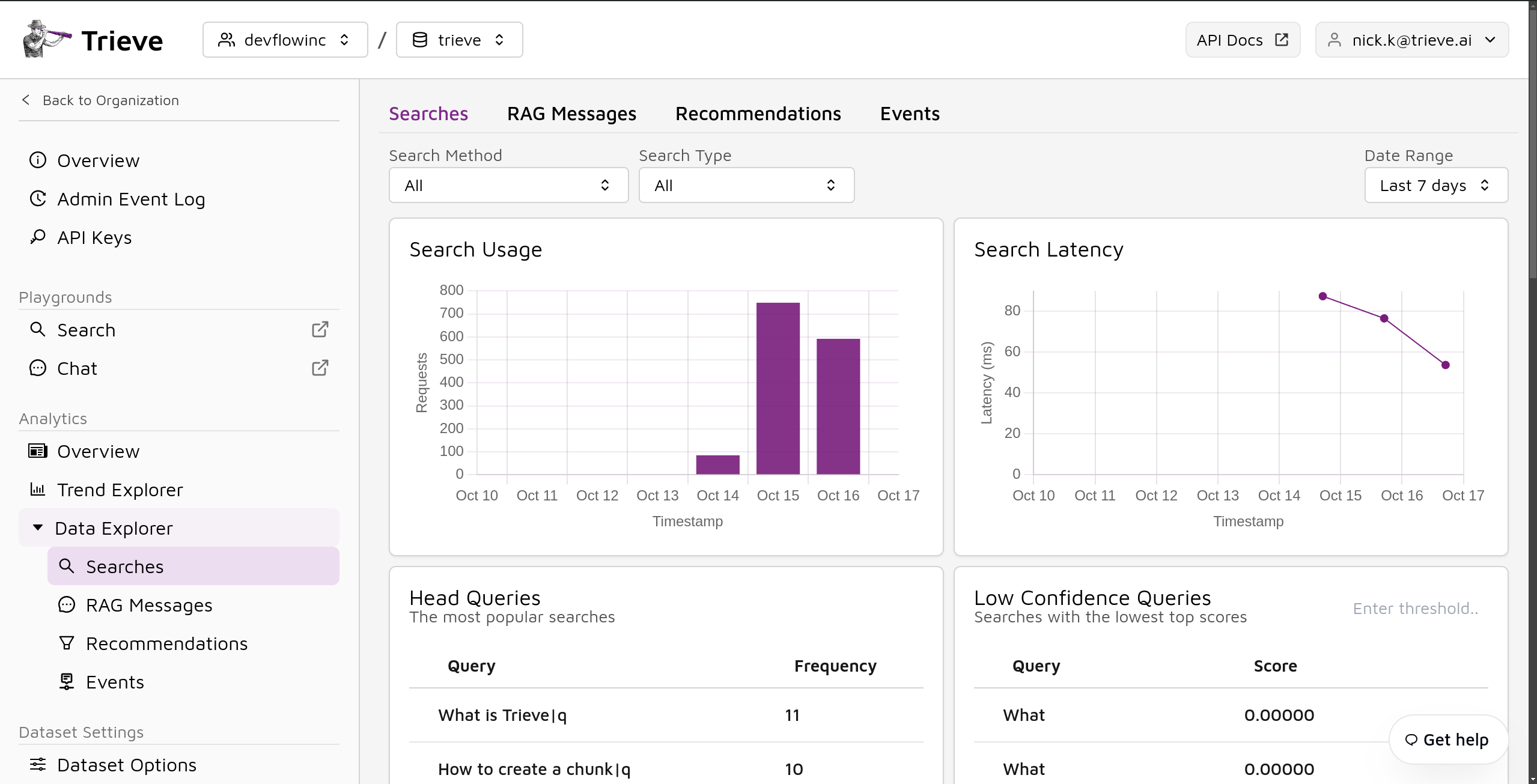Click the chat icon for RAG Messages
This screenshot has height=784, width=1537.
click(x=67, y=604)
